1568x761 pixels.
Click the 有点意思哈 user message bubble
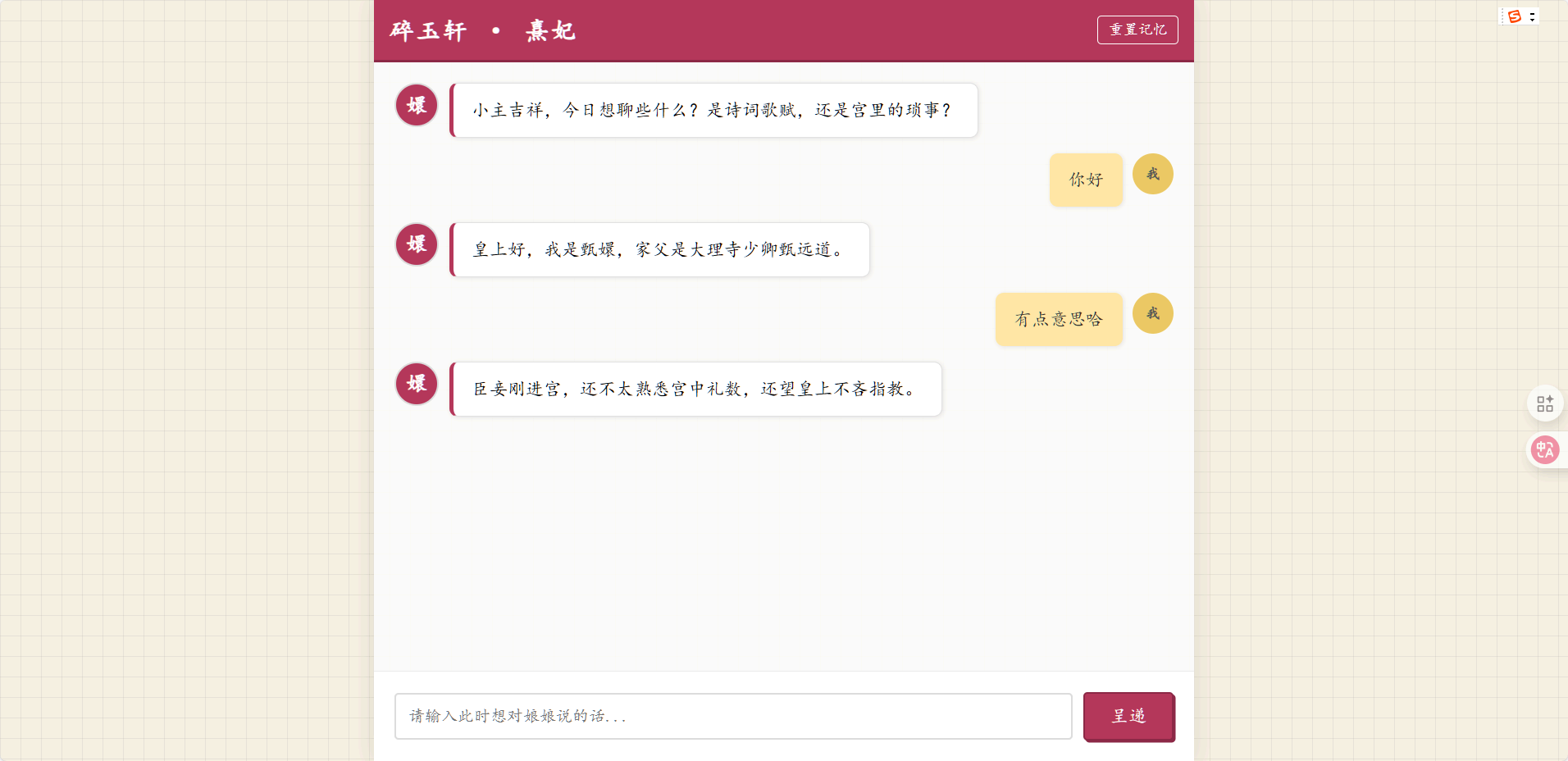point(1058,319)
